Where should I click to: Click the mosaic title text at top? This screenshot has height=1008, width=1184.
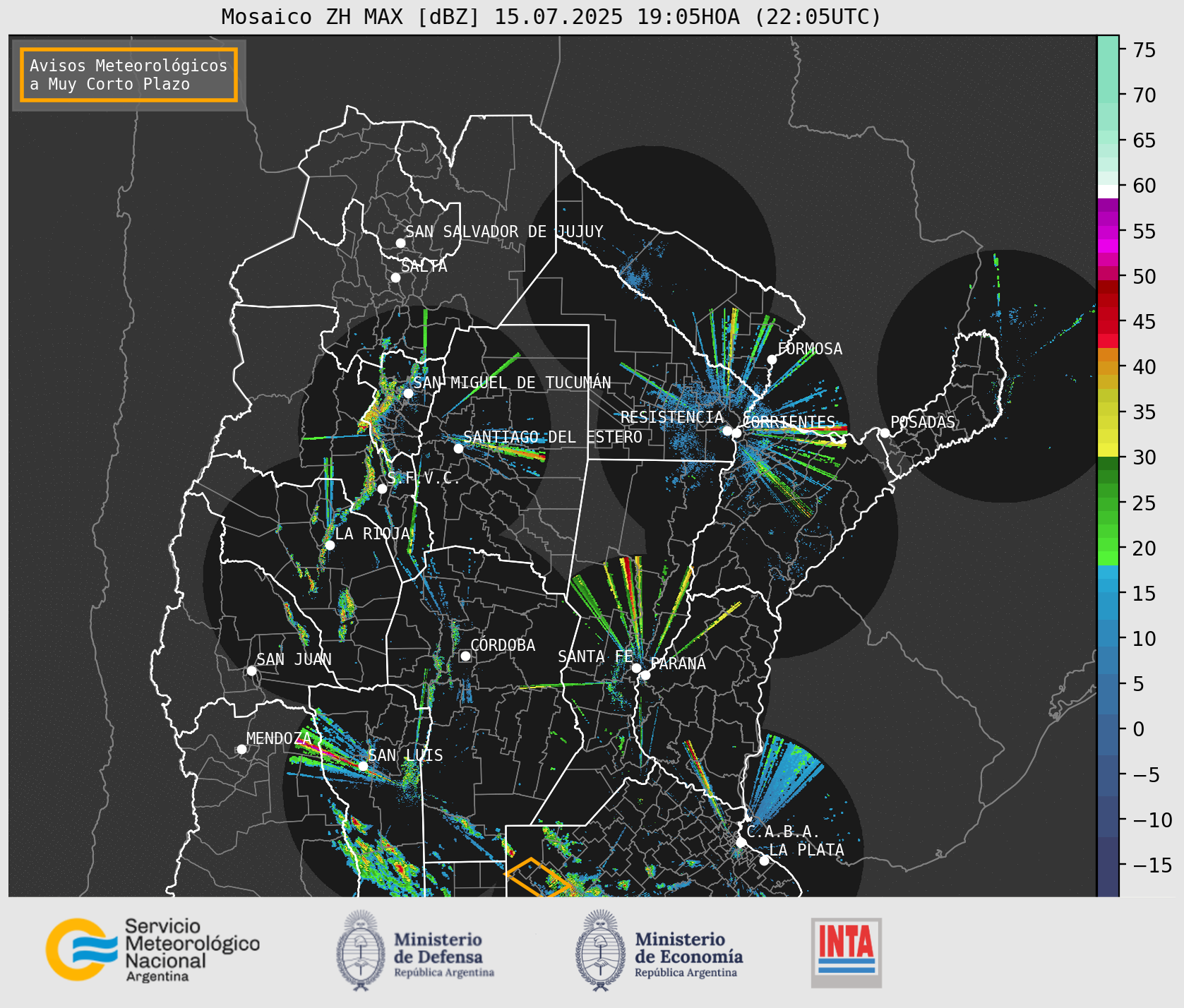tap(551, 16)
